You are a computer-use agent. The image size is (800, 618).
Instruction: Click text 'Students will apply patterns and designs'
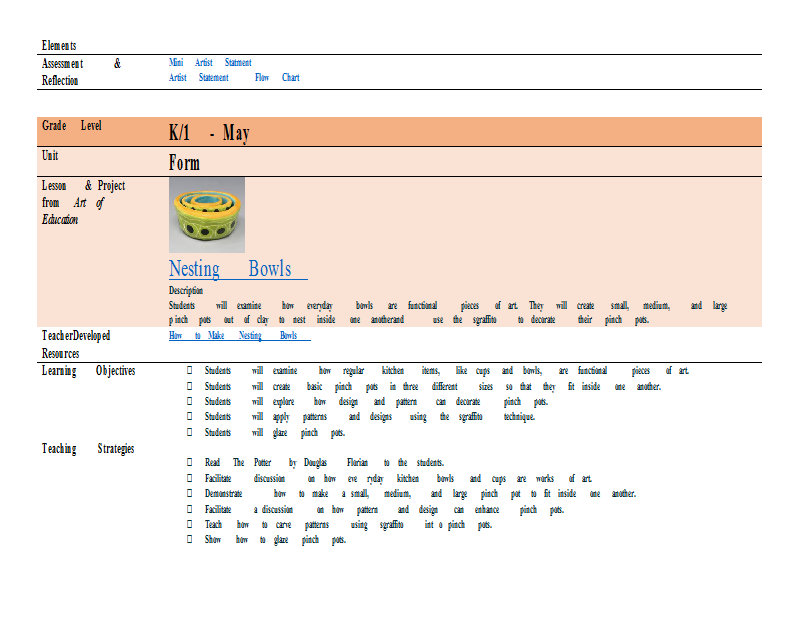click(x=370, y=417)
